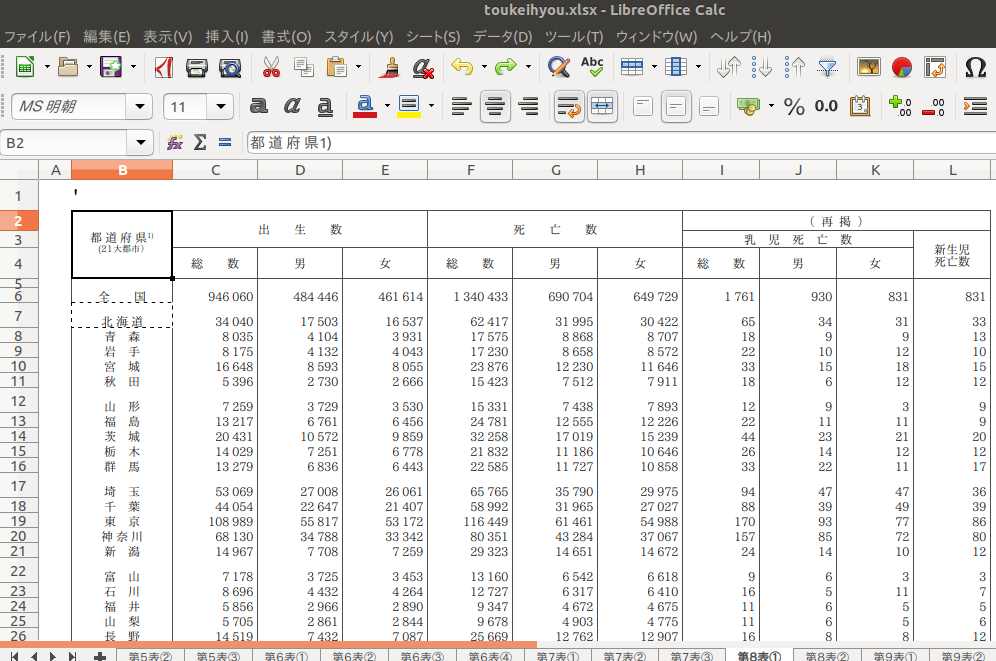The image size is (996, 661).
Task: Expand the New document dropdown arrow
Action: coord(46,67)
